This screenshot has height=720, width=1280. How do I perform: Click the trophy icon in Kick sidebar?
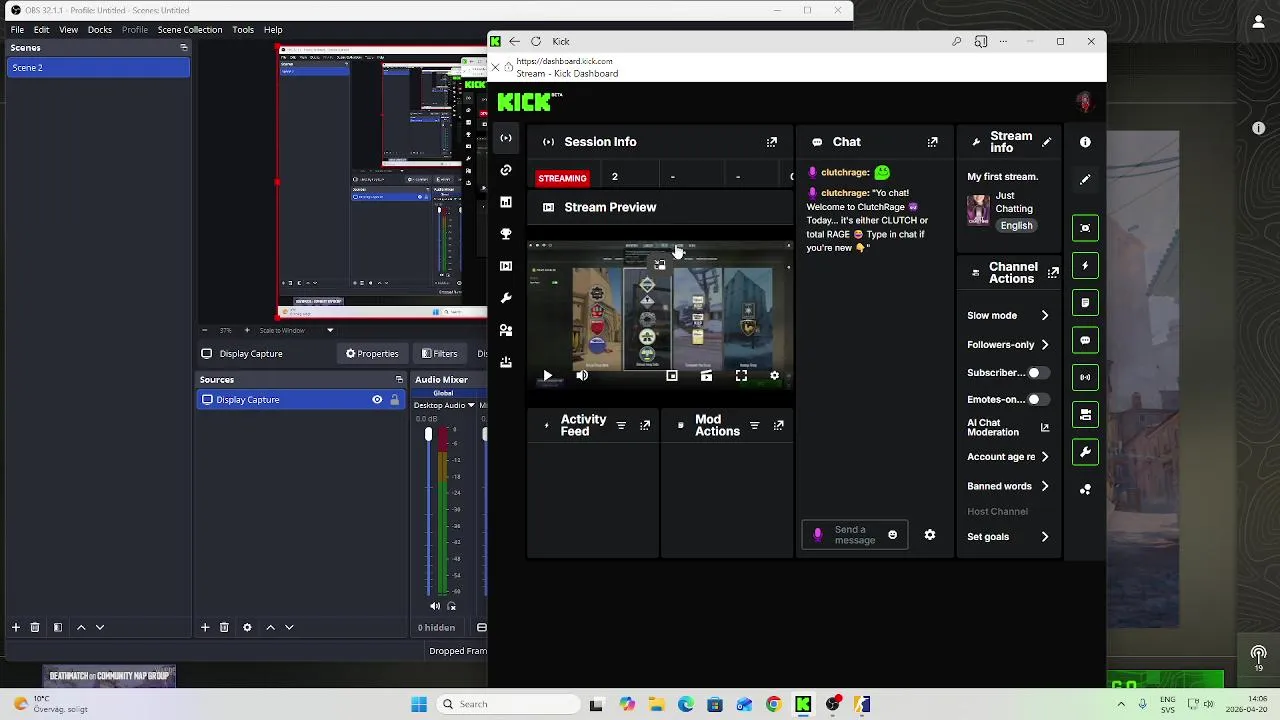pos(506,234)
